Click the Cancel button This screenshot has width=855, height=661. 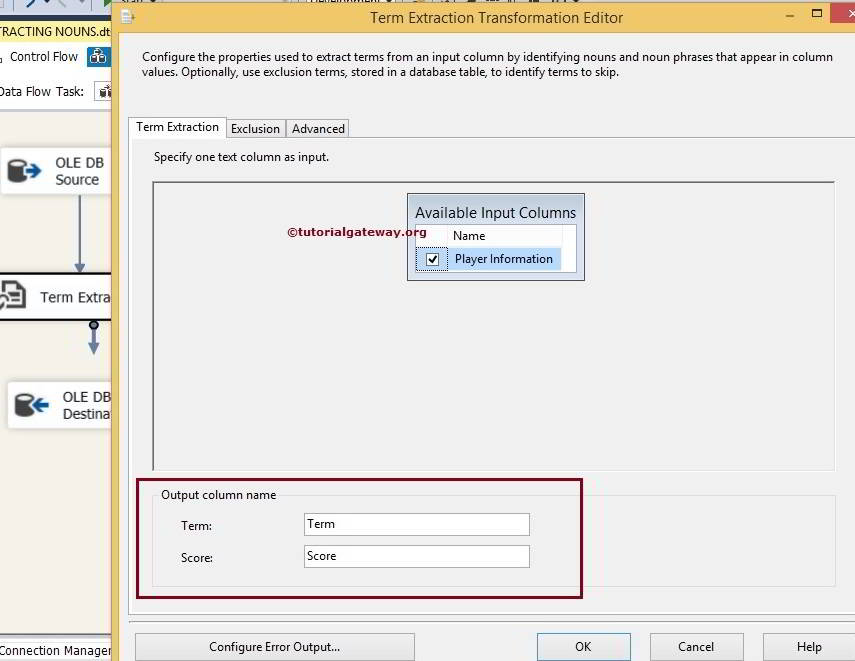click(x=696, y=646)
